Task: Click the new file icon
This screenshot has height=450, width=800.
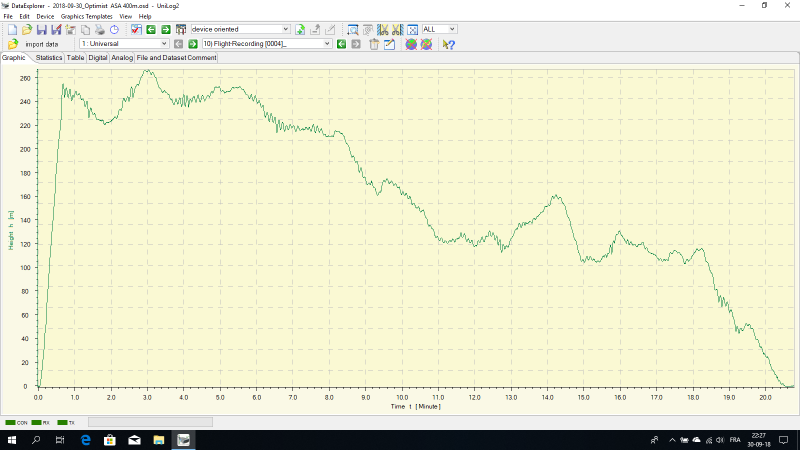Action: pos(12,30)
